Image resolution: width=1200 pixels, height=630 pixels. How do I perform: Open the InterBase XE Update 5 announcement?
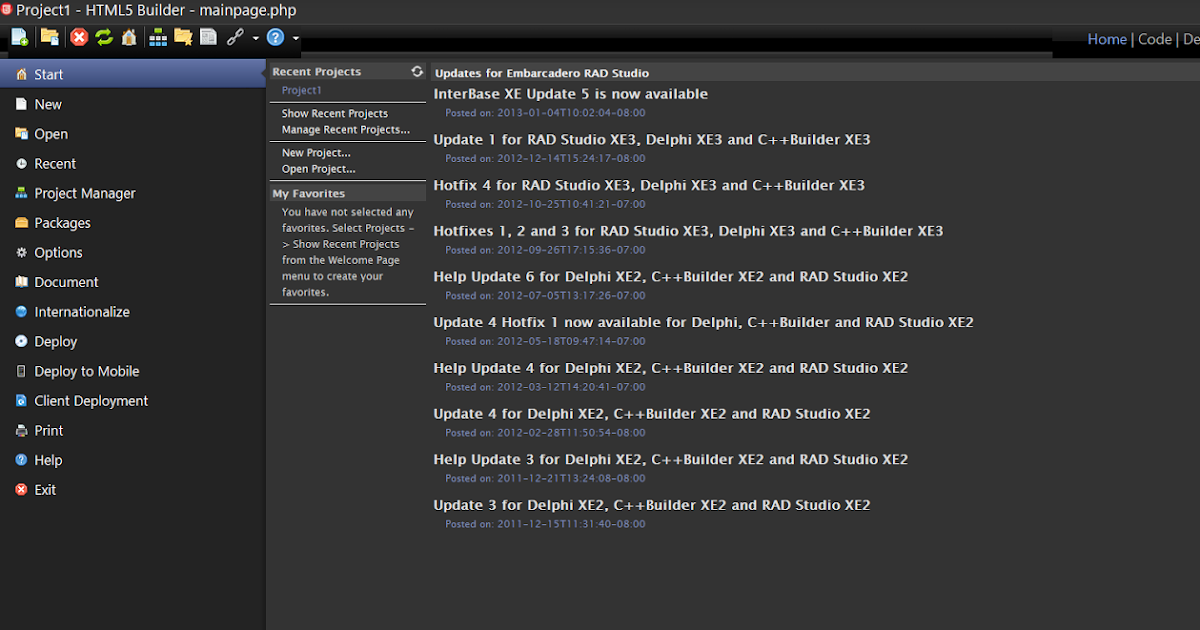[x=571, y=94]
